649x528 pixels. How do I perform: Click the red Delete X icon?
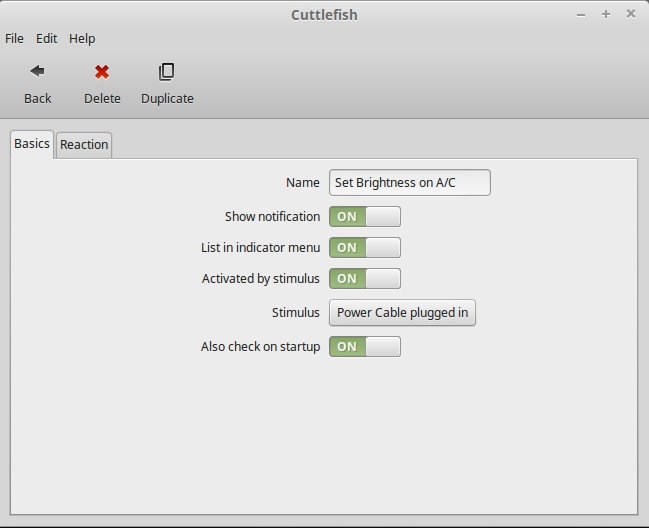[x=102, y=72]
